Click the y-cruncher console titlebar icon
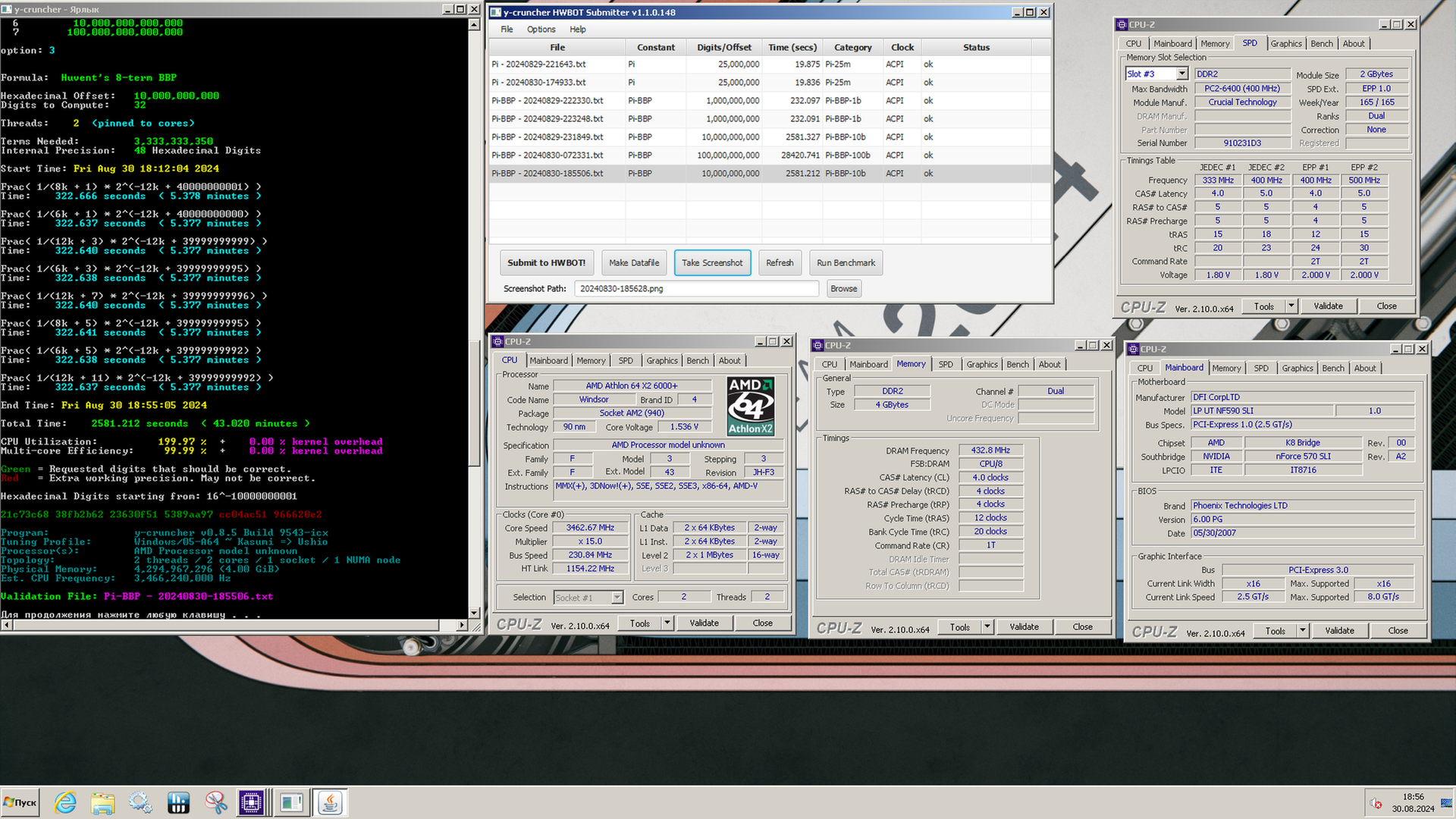Image resolution: width=1456 pixels, height=819 pixels. pyautogui.click(x=7, y=9)
